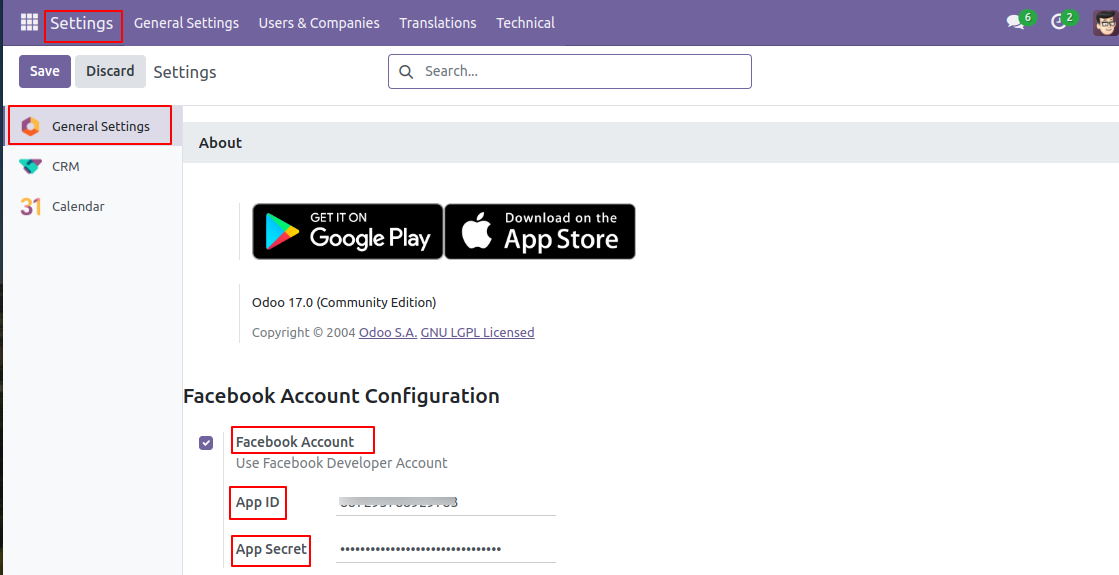Click the App ID label
The width and height of the screenshot is (1119, 575).
[x=258, y=502]
